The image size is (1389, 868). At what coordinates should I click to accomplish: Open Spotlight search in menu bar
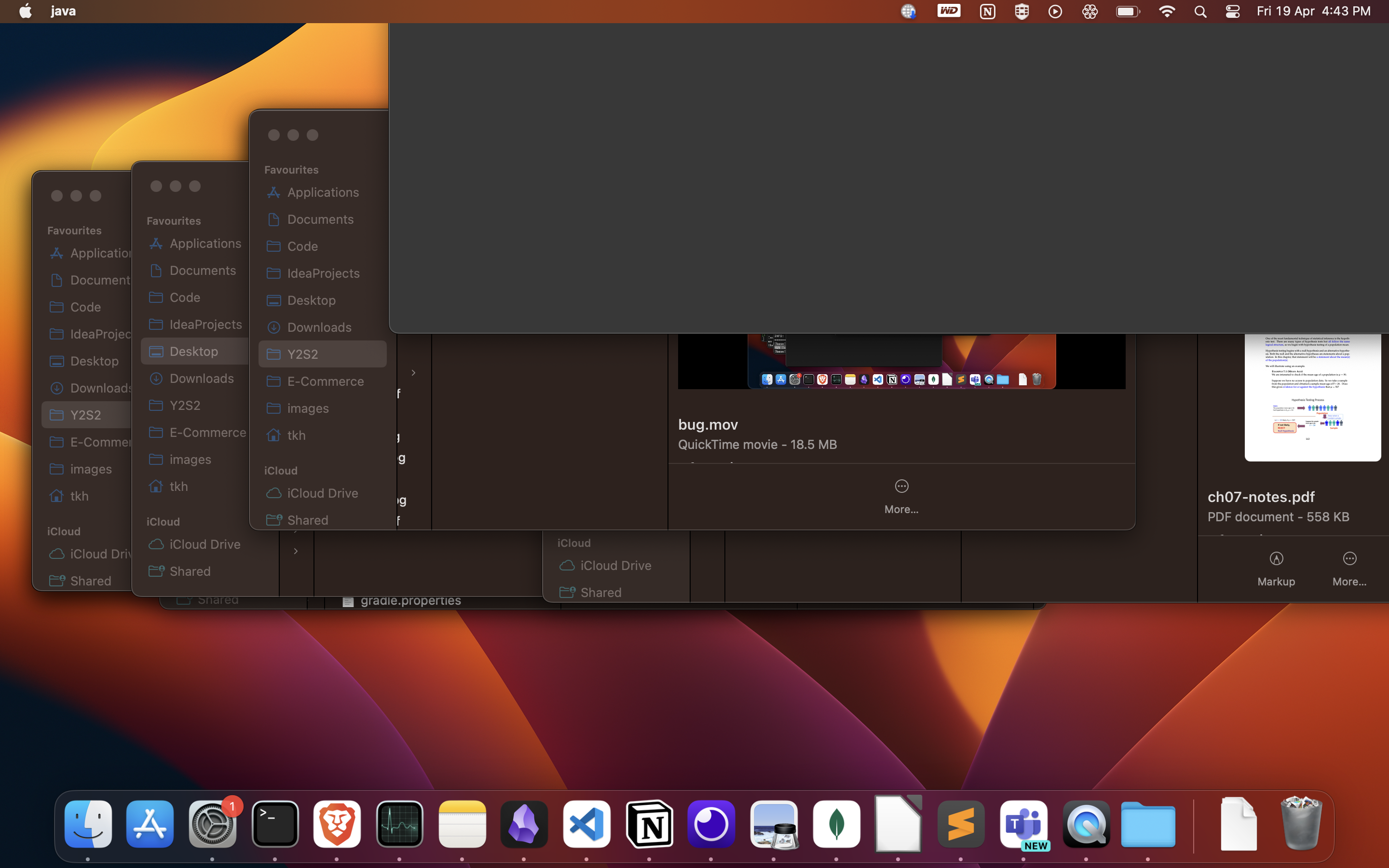click(1200, 12)
